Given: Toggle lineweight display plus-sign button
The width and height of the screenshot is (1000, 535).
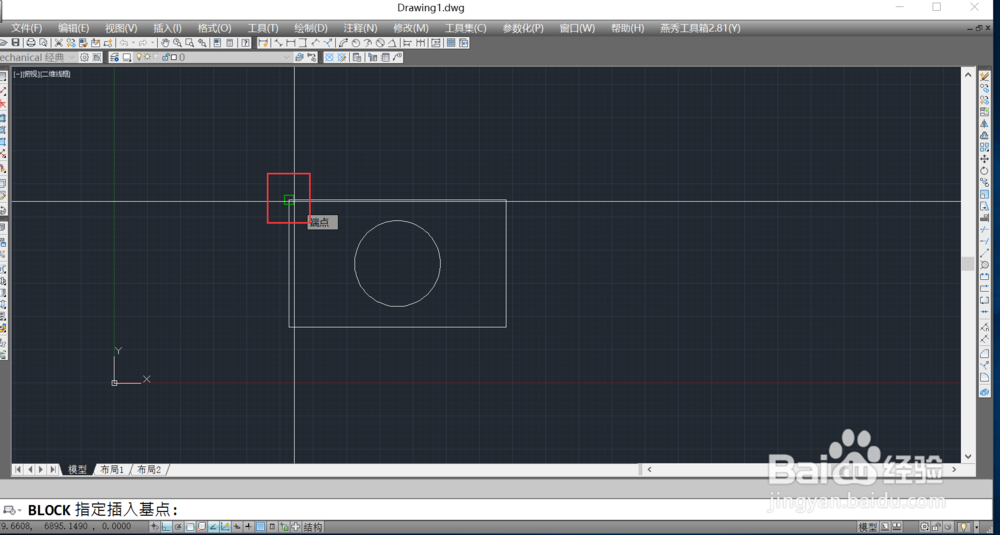Looking at the screenshot, I should (x=248, y=527).
